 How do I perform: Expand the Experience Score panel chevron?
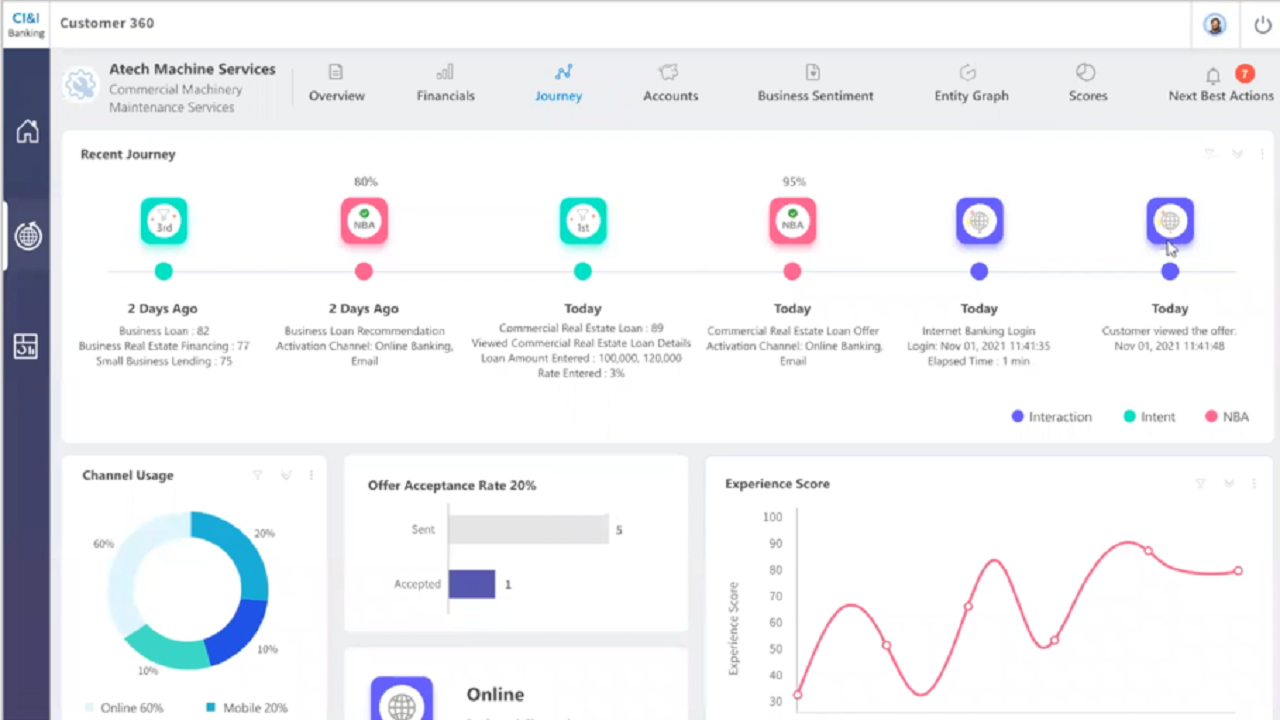coord(1229,483)
